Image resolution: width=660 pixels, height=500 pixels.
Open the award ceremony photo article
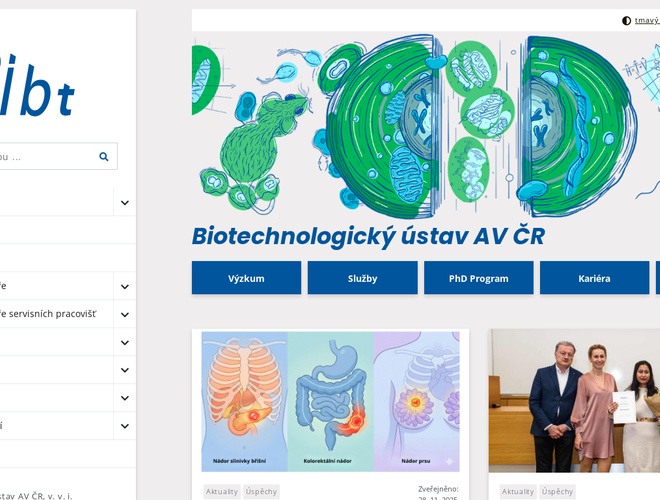[574, 401]
